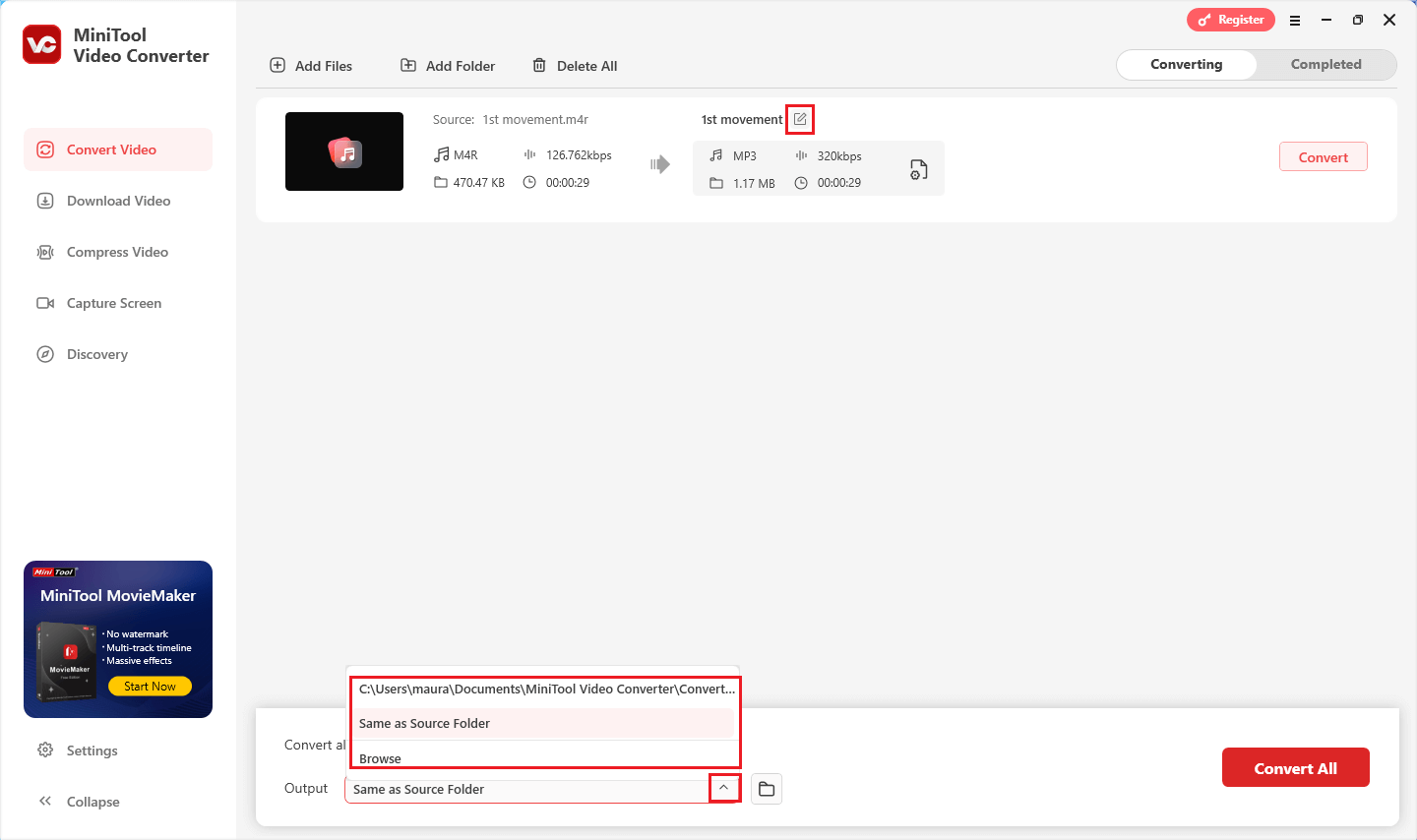Image resolution: width=1417 pixels, height=840 pixels.
Task: Open Settings in the sidebar
Action: (78, 750)
